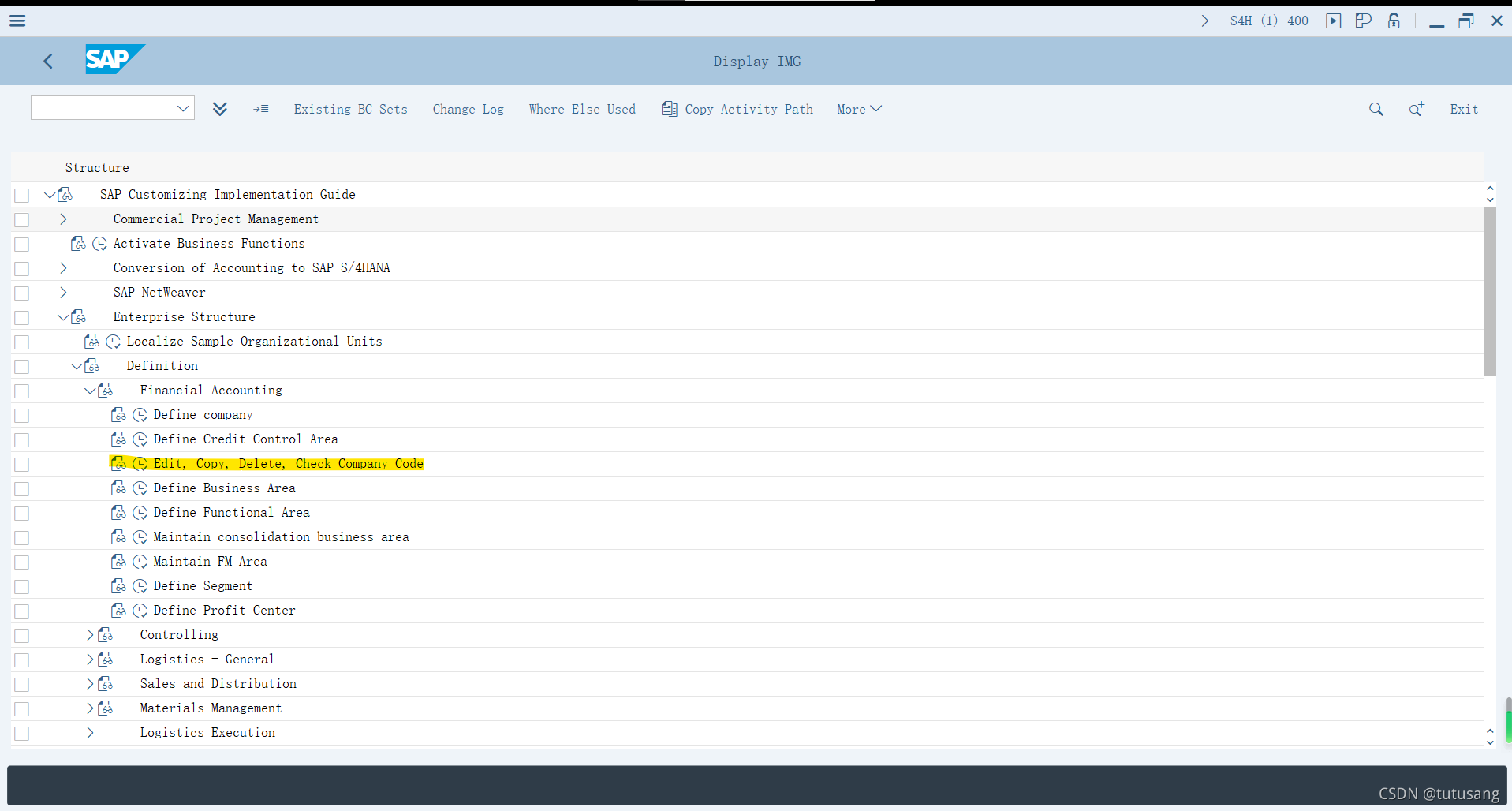Viewport: 1512px width, 811px height.
Task: Expand the command field chevron near S4H
Action: click(1204, 21)
